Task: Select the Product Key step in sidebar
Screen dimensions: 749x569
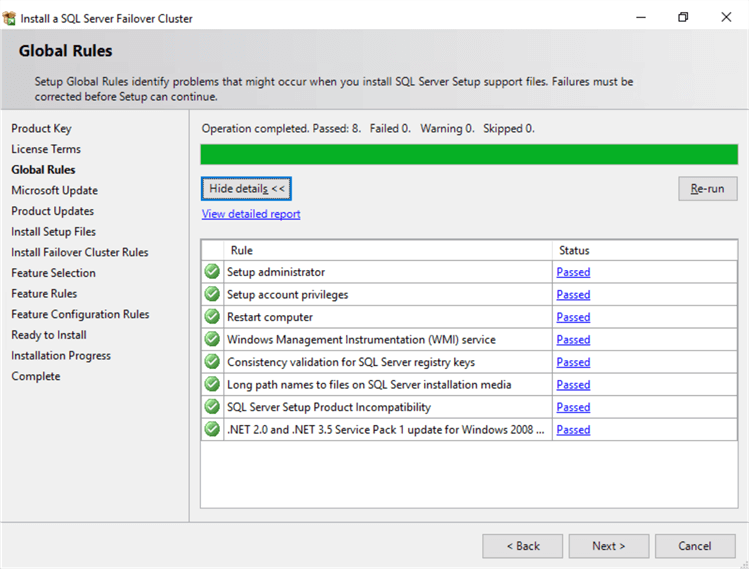Action: [41, 129]
